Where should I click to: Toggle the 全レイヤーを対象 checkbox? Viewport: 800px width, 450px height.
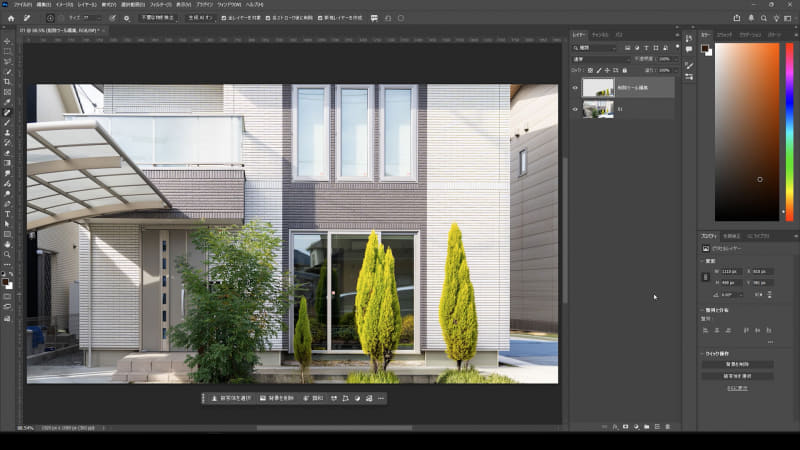(224, 18)
